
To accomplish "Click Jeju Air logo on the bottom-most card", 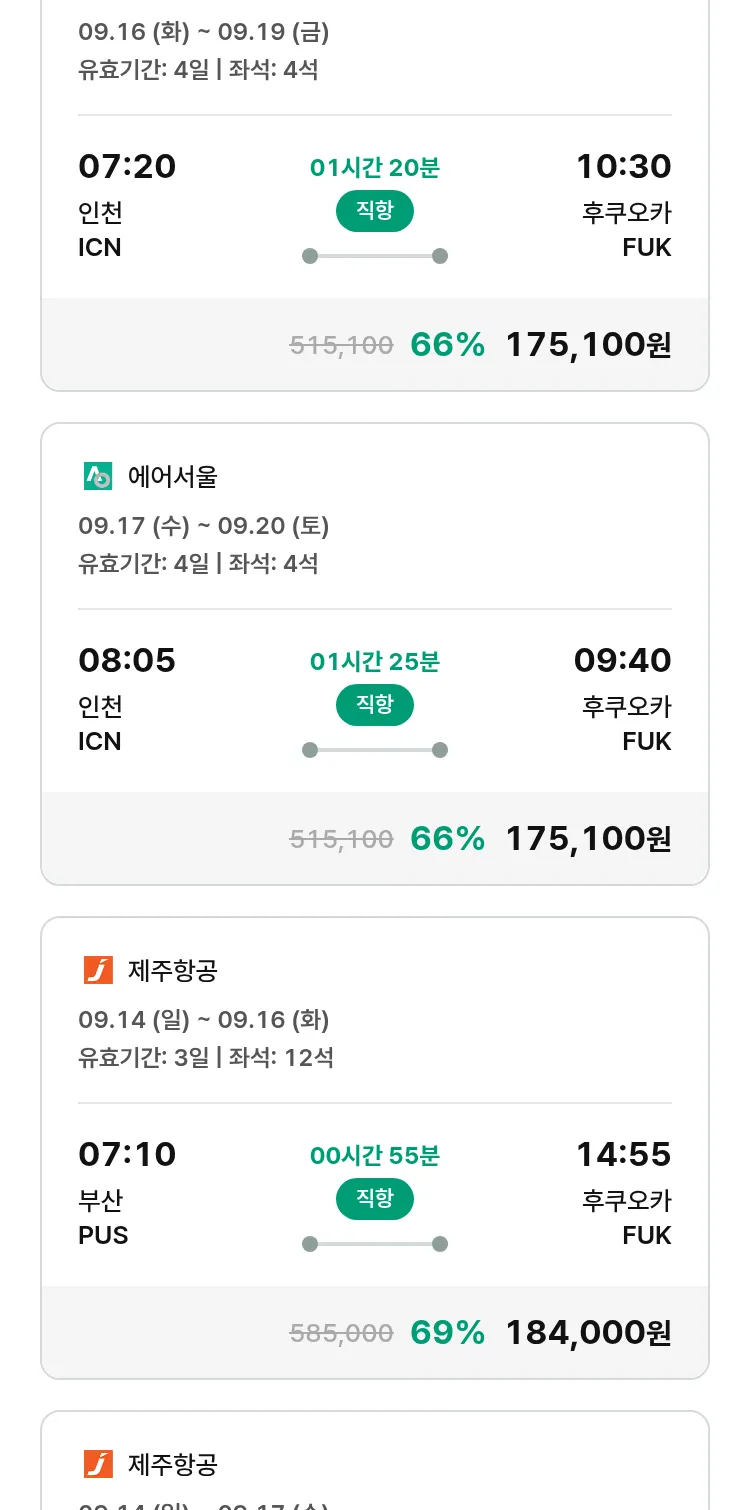I will 98,1465.
